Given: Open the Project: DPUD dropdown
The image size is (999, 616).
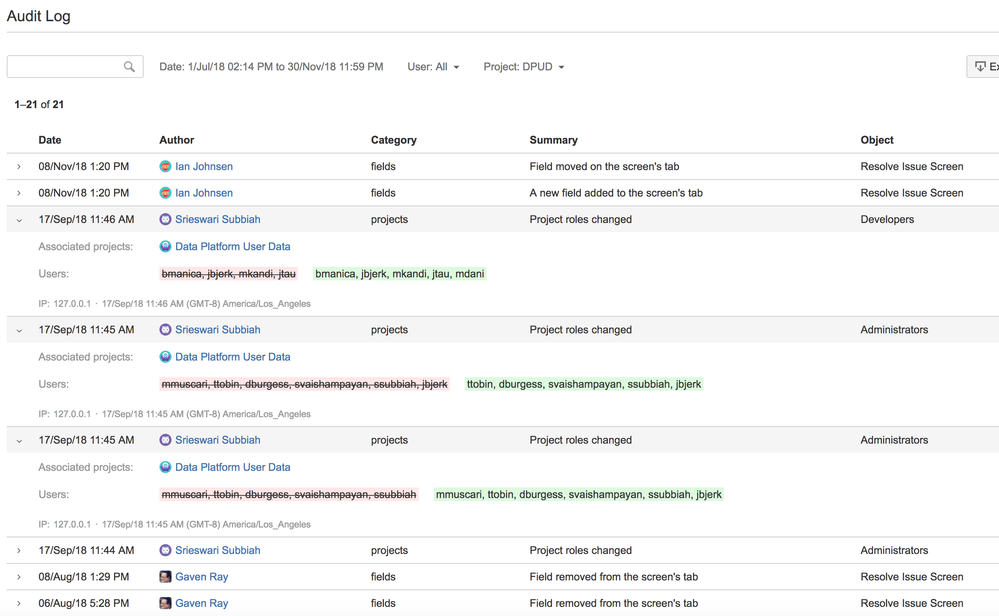Looking at the screenshot, I should click(x=524, y=66).
